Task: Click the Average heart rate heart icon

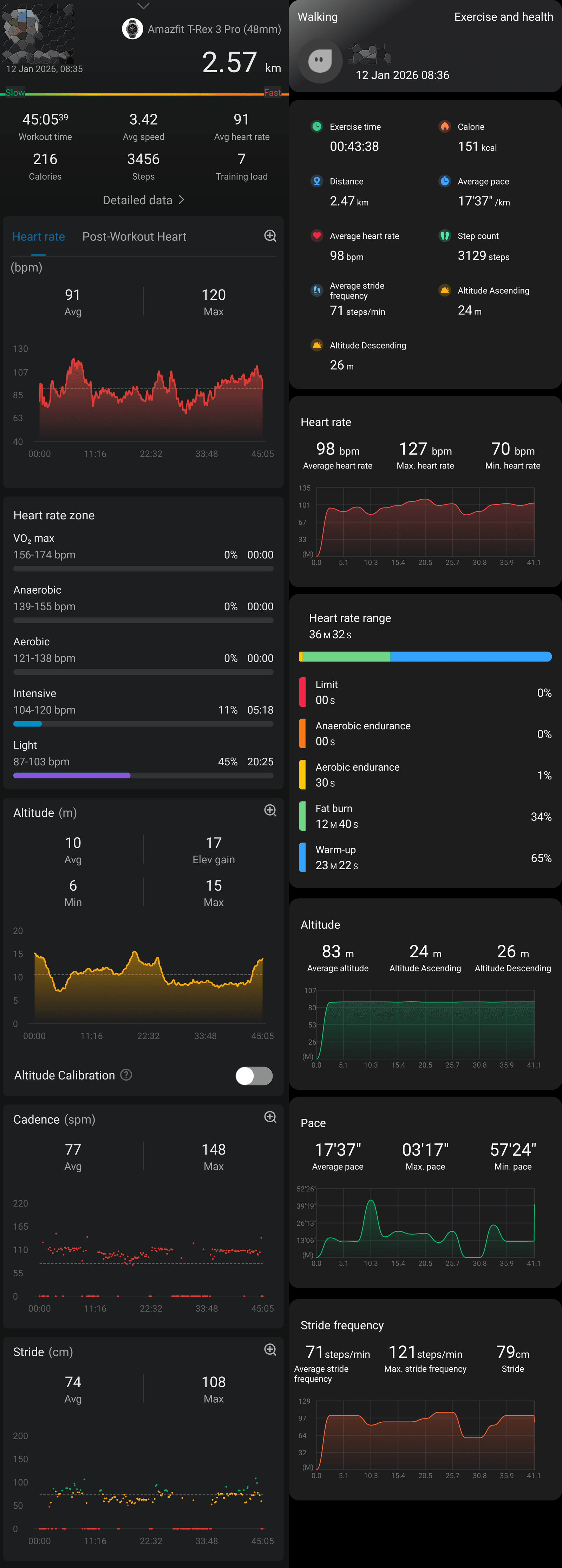Action: coord(316,235)
